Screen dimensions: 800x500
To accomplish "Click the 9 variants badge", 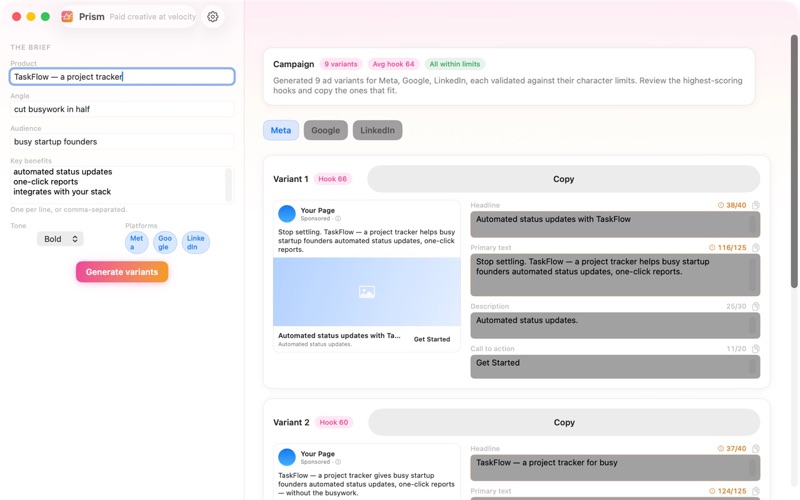I will (341, 64).
